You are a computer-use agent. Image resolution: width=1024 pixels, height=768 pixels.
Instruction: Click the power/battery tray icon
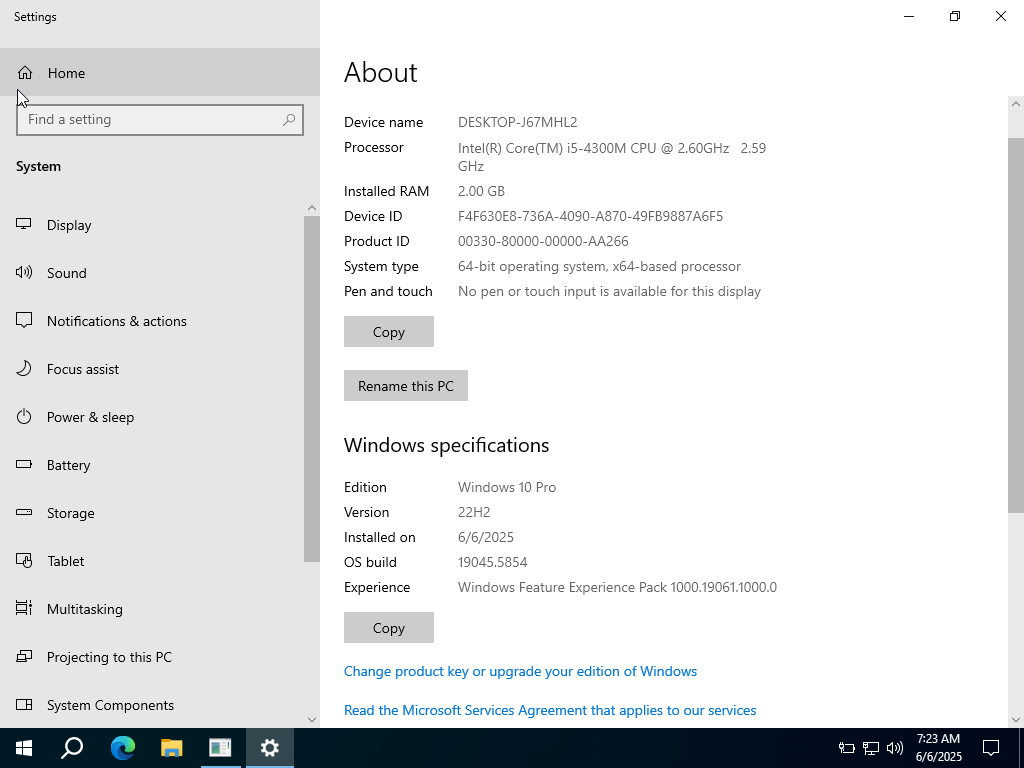click(x=847, y=748)
